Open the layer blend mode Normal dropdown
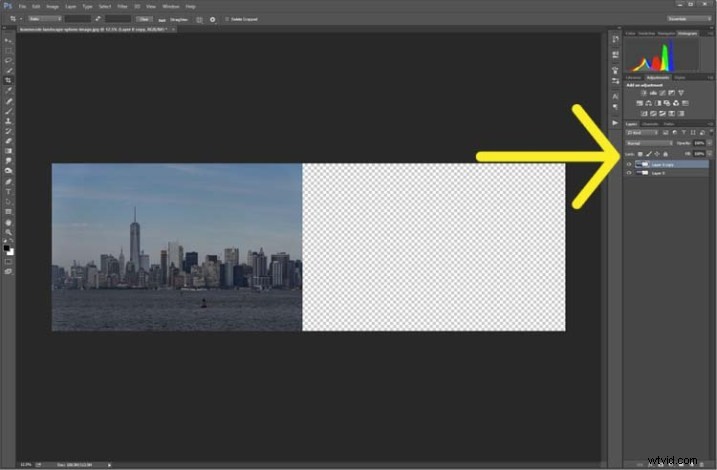 click(649, 144)
